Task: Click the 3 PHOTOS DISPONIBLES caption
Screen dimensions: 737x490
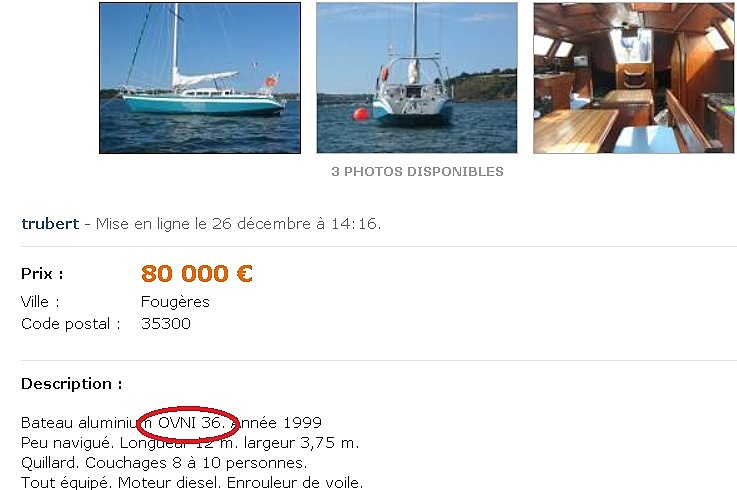Action: pos(417,172)
